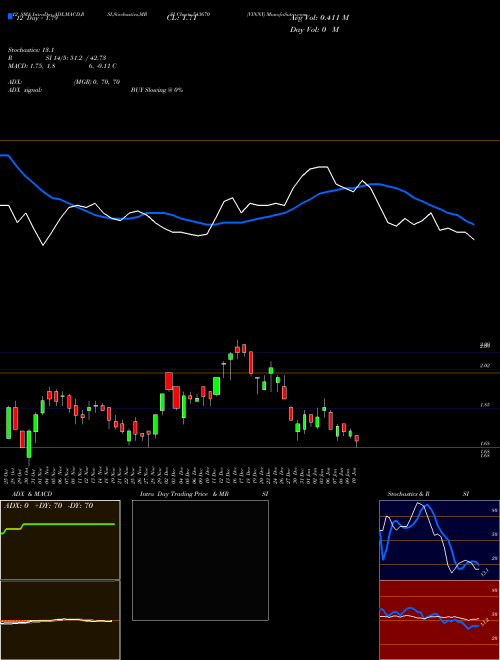This screenshot has width=500, height=660.
Task: Click the 'Day Vol: 0 M' reading
Action: point(314,30)
